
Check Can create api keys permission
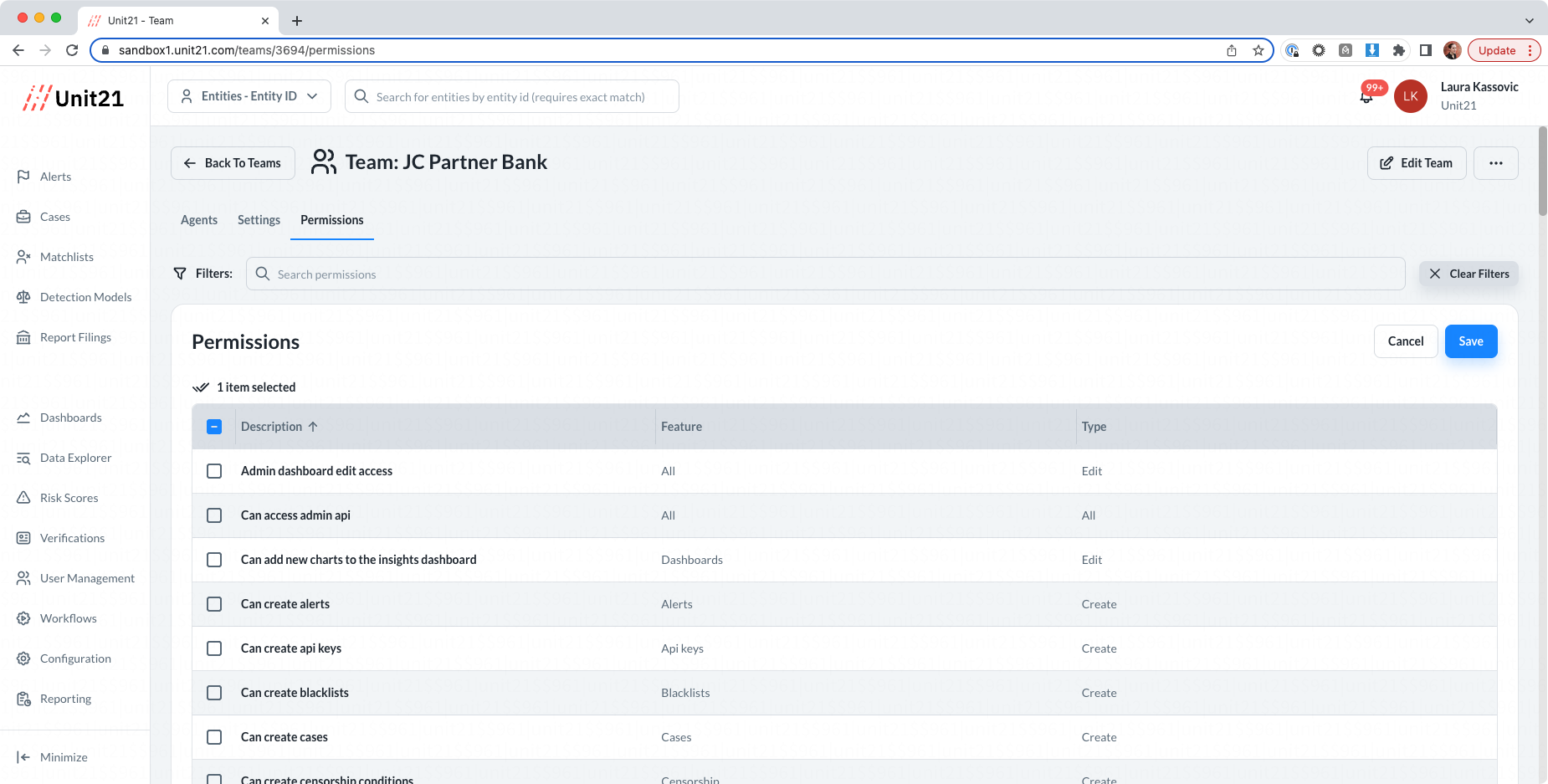214,648
